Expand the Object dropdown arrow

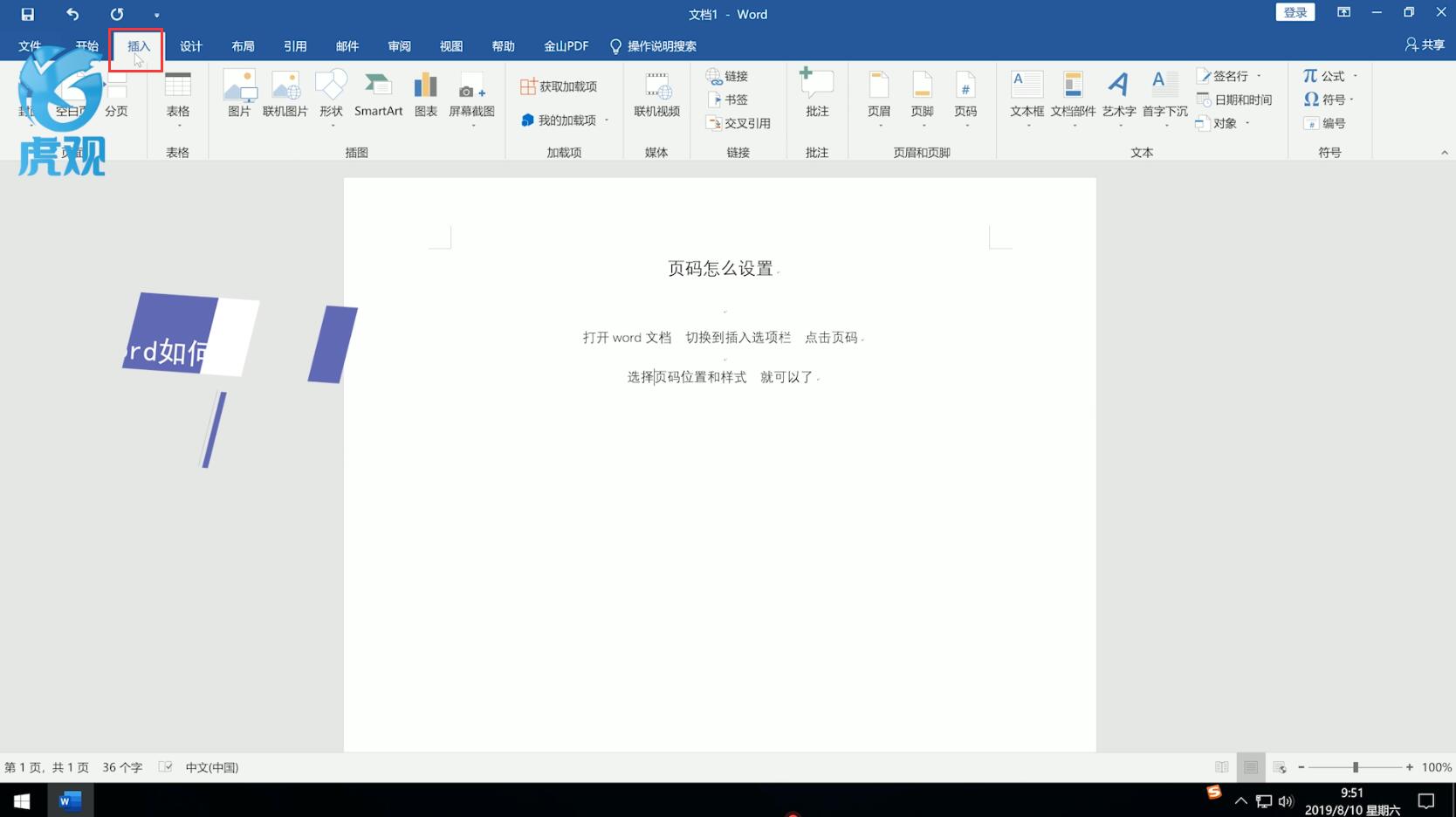[1247, 123]
